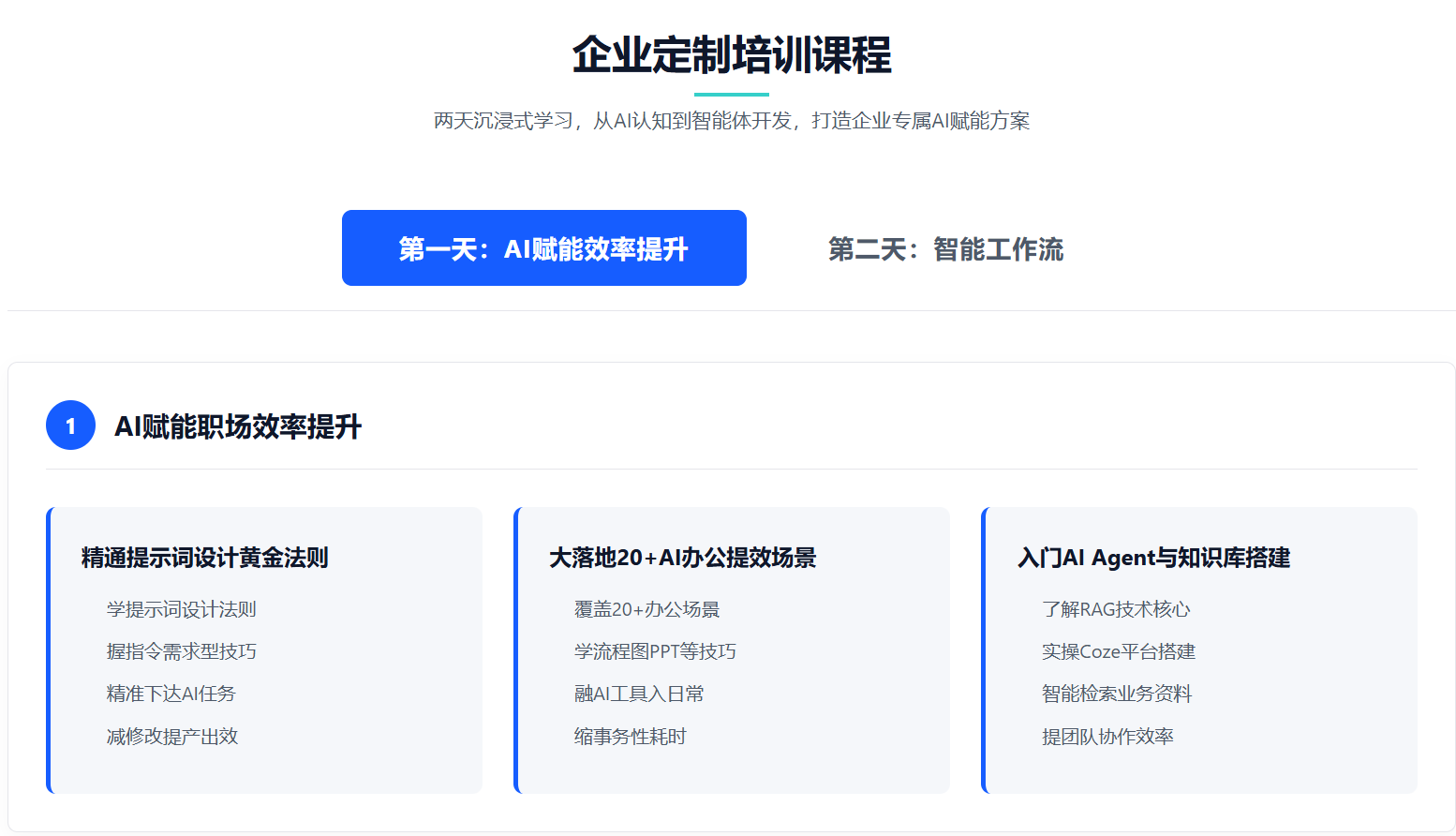The width and height of the screenshot is (1456, 836).
Task: Click the 了解RAG技术核心 list item
Action: pos(1115,609)
